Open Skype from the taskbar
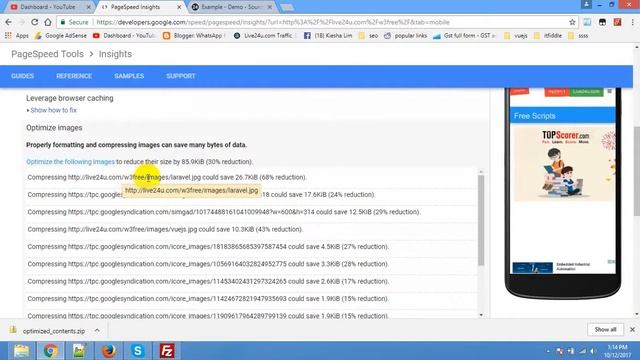 [138, 351]
